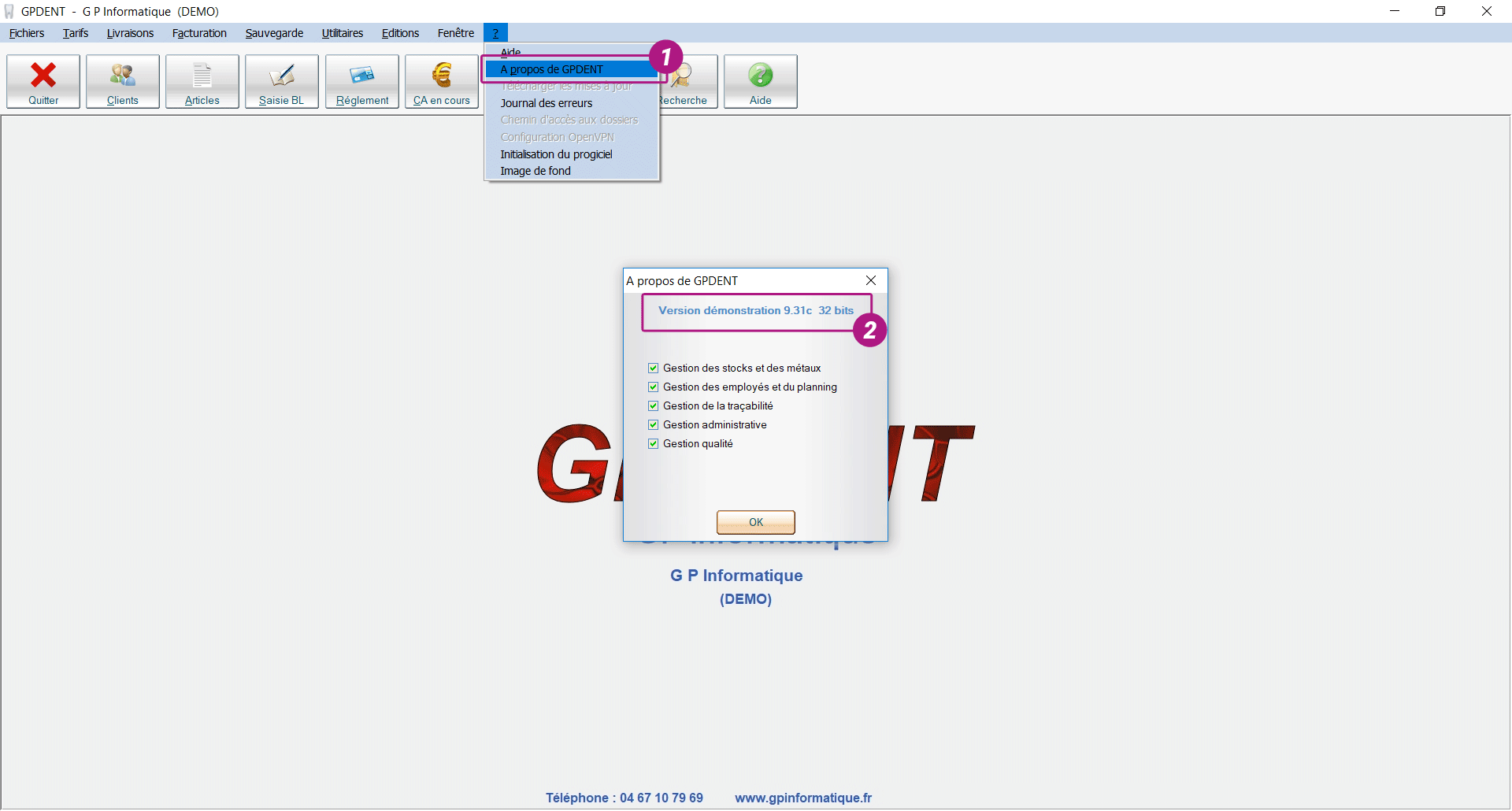This screenshot has width=1512, height=811.
Task: Click Chemin d'accès aux dossiers entry
Action: tap(572, 120)
